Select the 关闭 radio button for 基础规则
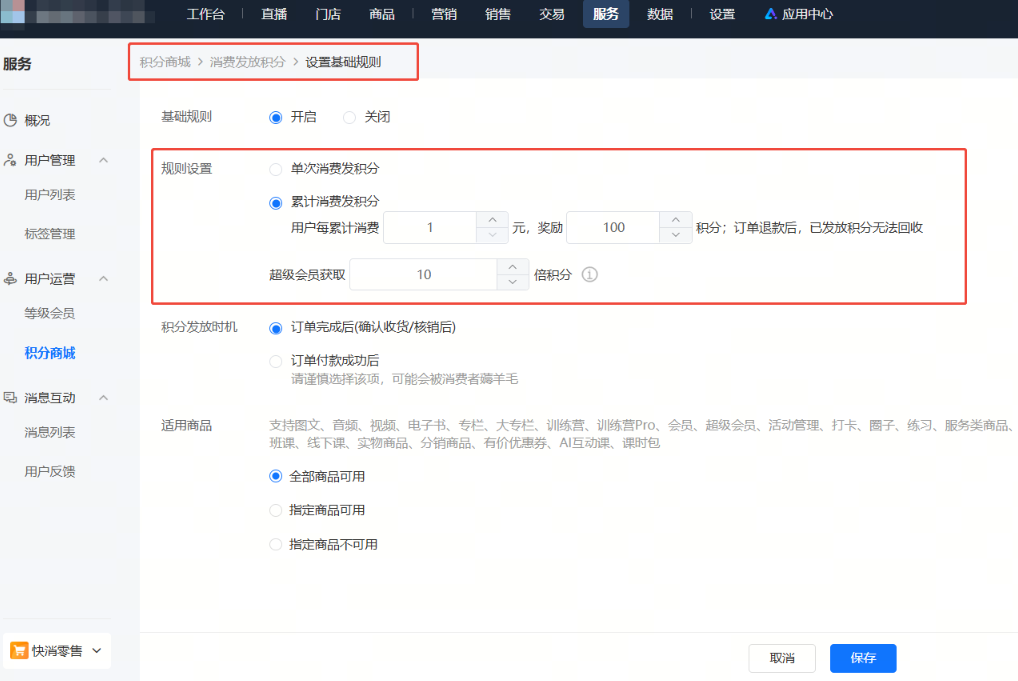The height and width of the screenshot is (681, 1018). click(x=350, y=117)
